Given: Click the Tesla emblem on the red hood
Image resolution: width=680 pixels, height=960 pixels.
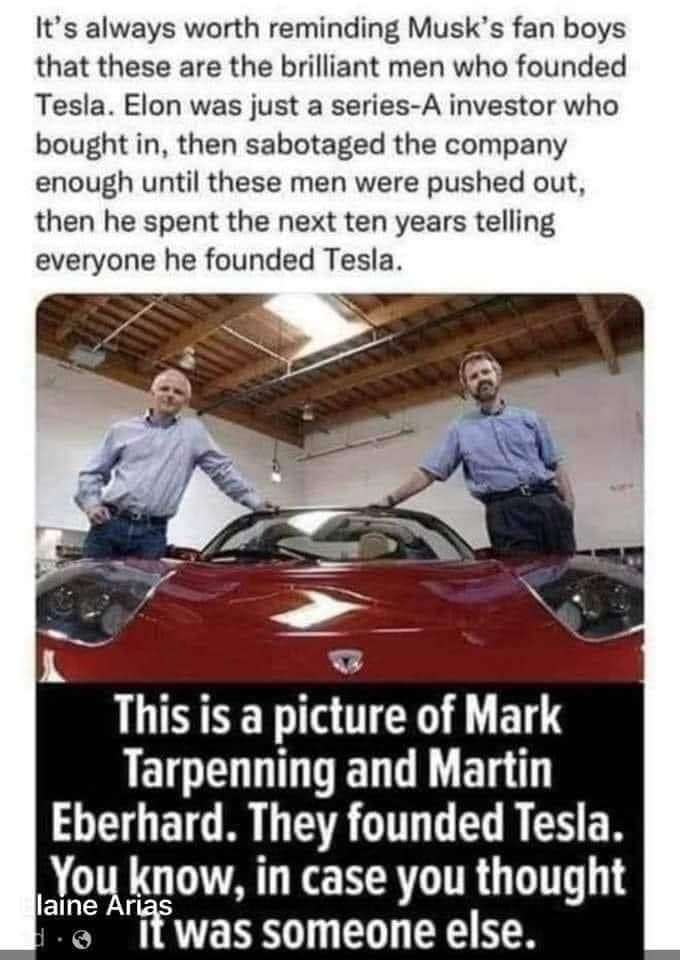Looking at the screenshot, I should click(x=346, y=662).
